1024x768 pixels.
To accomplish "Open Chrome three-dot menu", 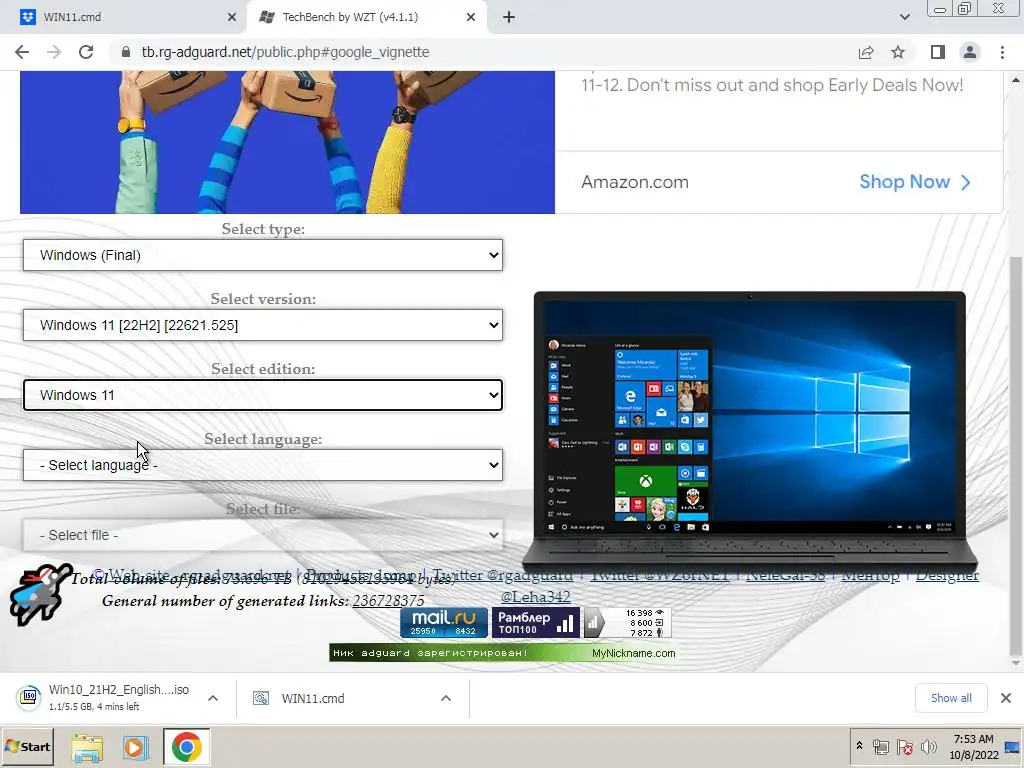I will (1002, 52).
